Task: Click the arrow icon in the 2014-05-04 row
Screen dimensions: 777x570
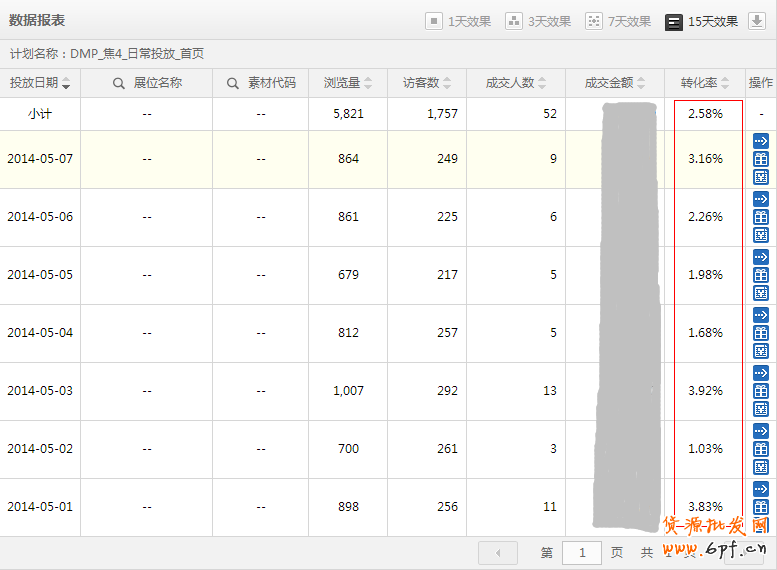Action: pos(760,315)
